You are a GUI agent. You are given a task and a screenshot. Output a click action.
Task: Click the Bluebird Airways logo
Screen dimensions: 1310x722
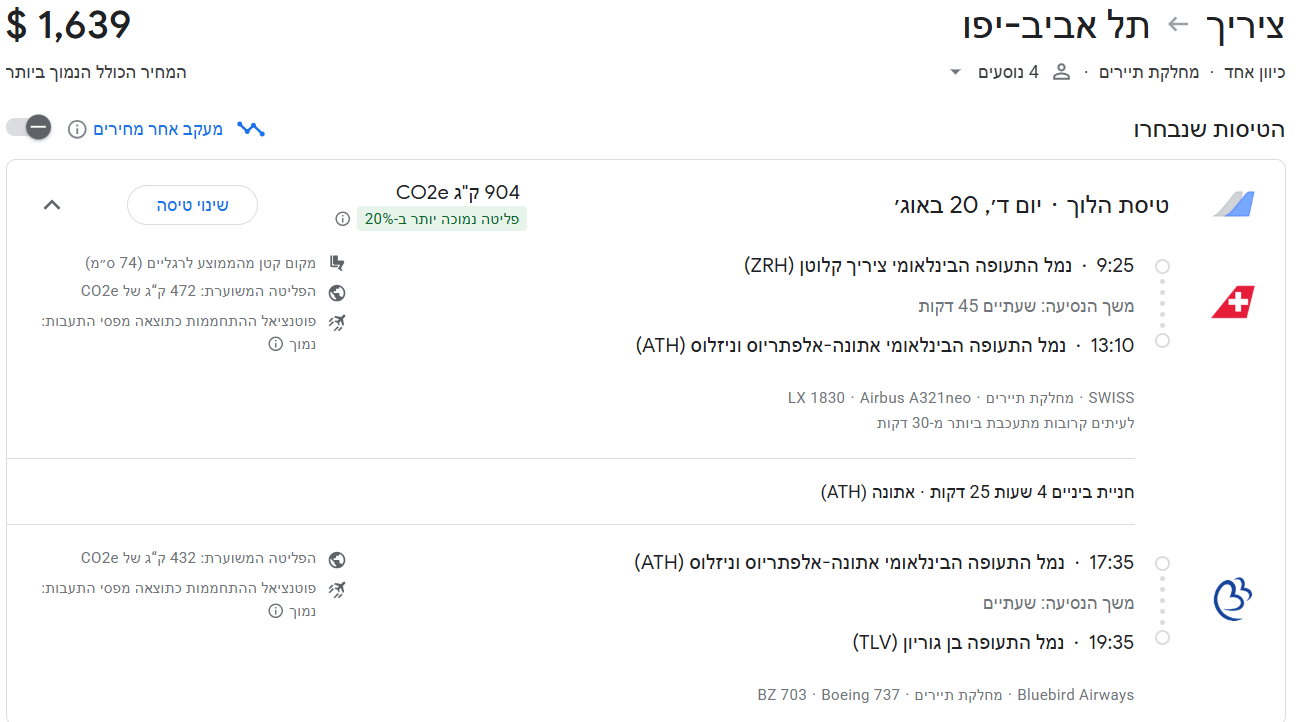tap(1233, 599)
